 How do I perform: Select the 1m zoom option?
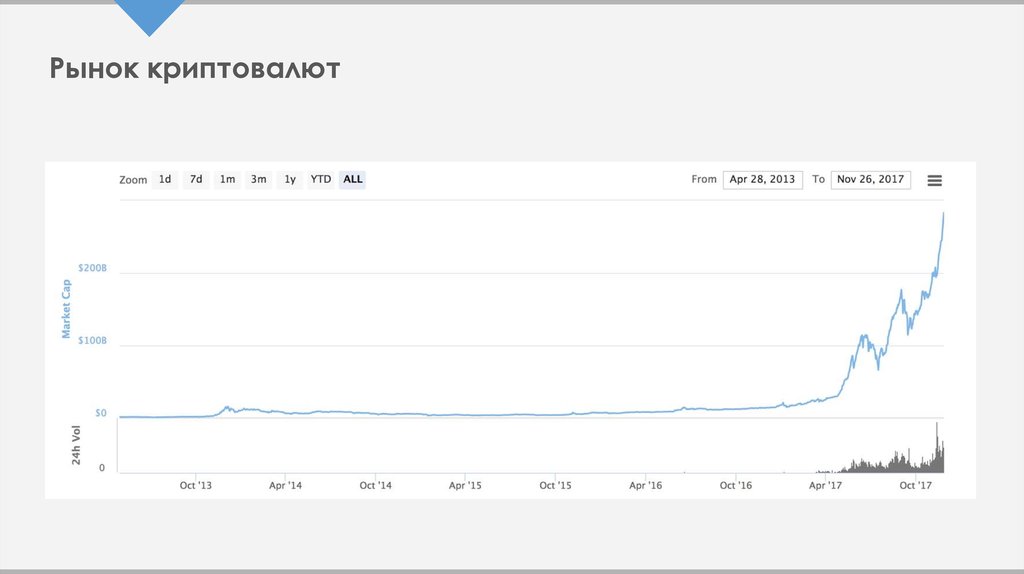pos(227,180)
